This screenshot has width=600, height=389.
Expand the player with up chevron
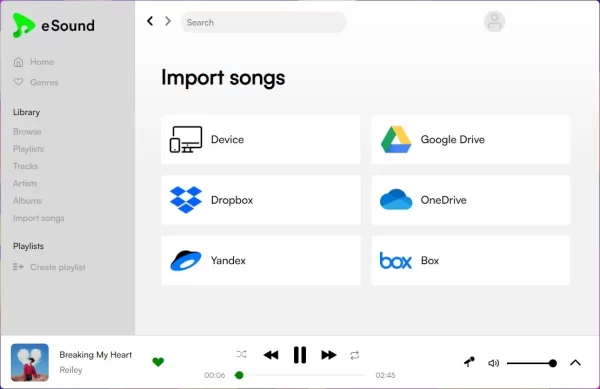click(576, 363)
